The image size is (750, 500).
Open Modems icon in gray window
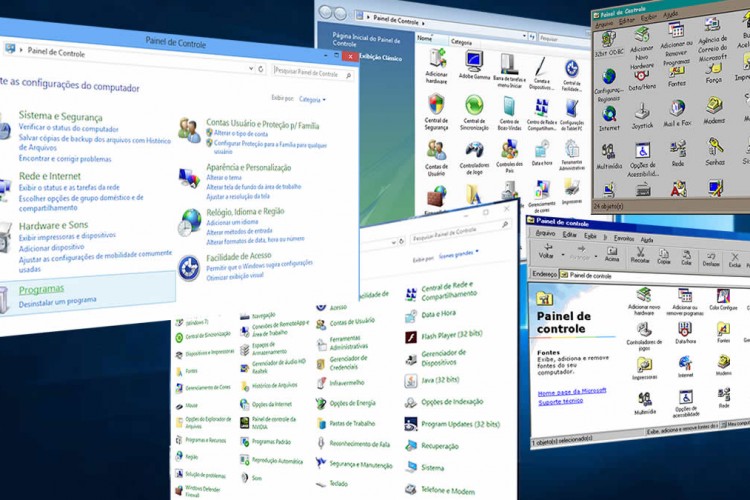click(714, 111)
